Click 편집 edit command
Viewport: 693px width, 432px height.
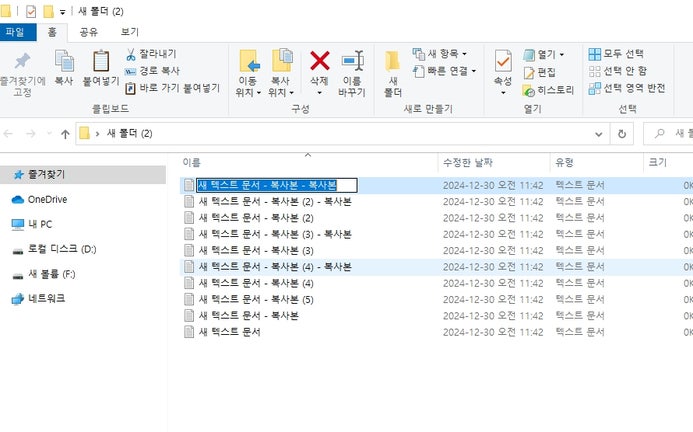coord(540,72)
